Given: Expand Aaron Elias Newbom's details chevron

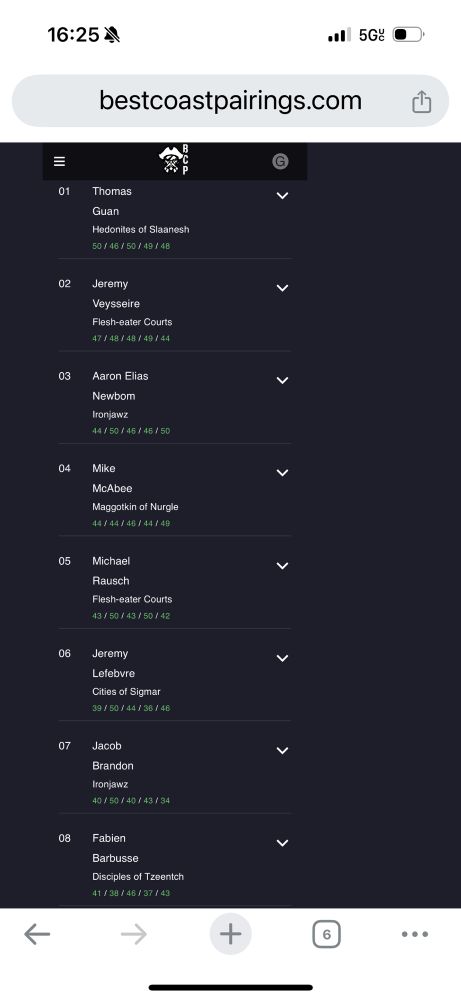Looking at the screenshot, I should click(282, 381).
